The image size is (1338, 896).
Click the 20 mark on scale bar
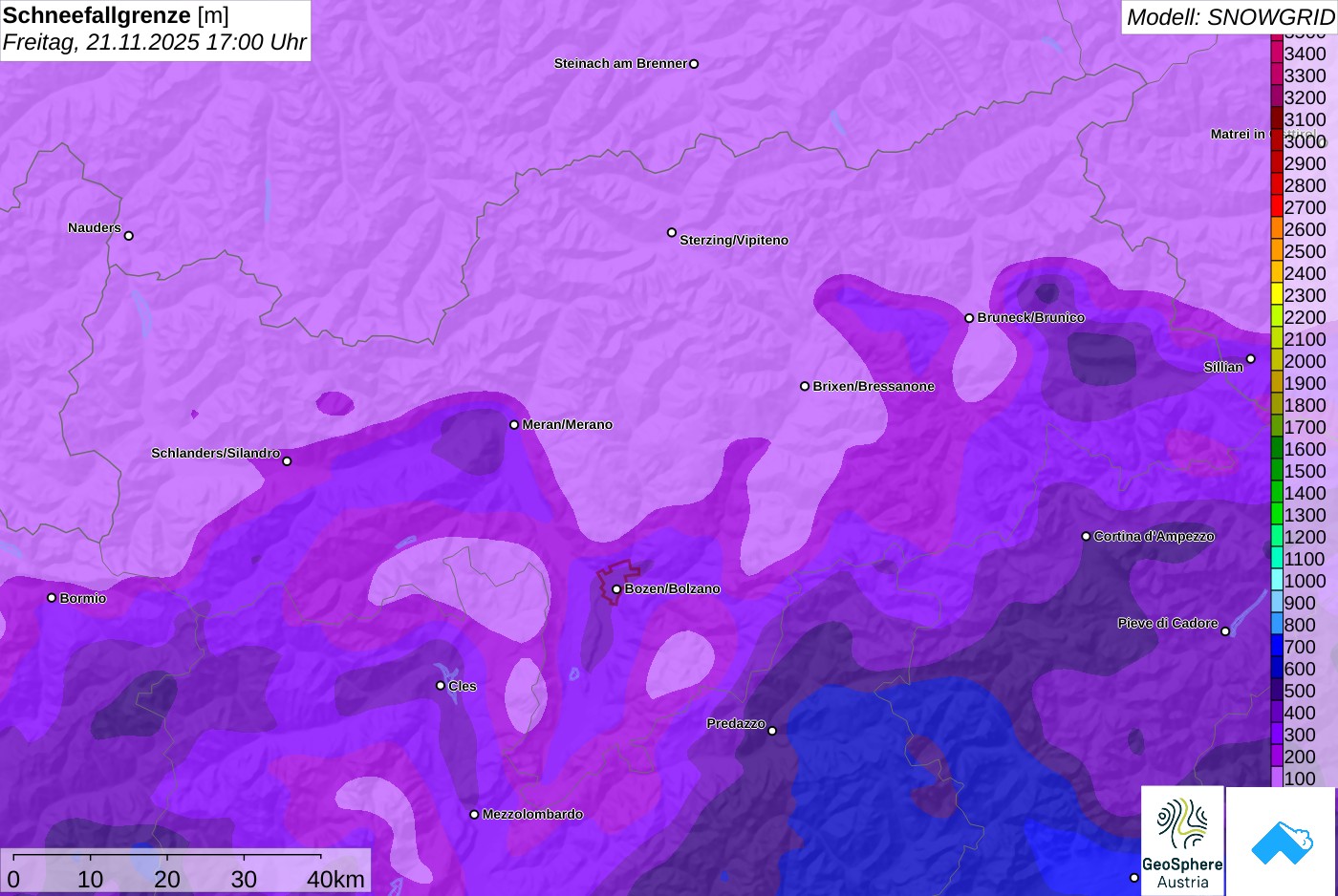(x=167, y=879)
